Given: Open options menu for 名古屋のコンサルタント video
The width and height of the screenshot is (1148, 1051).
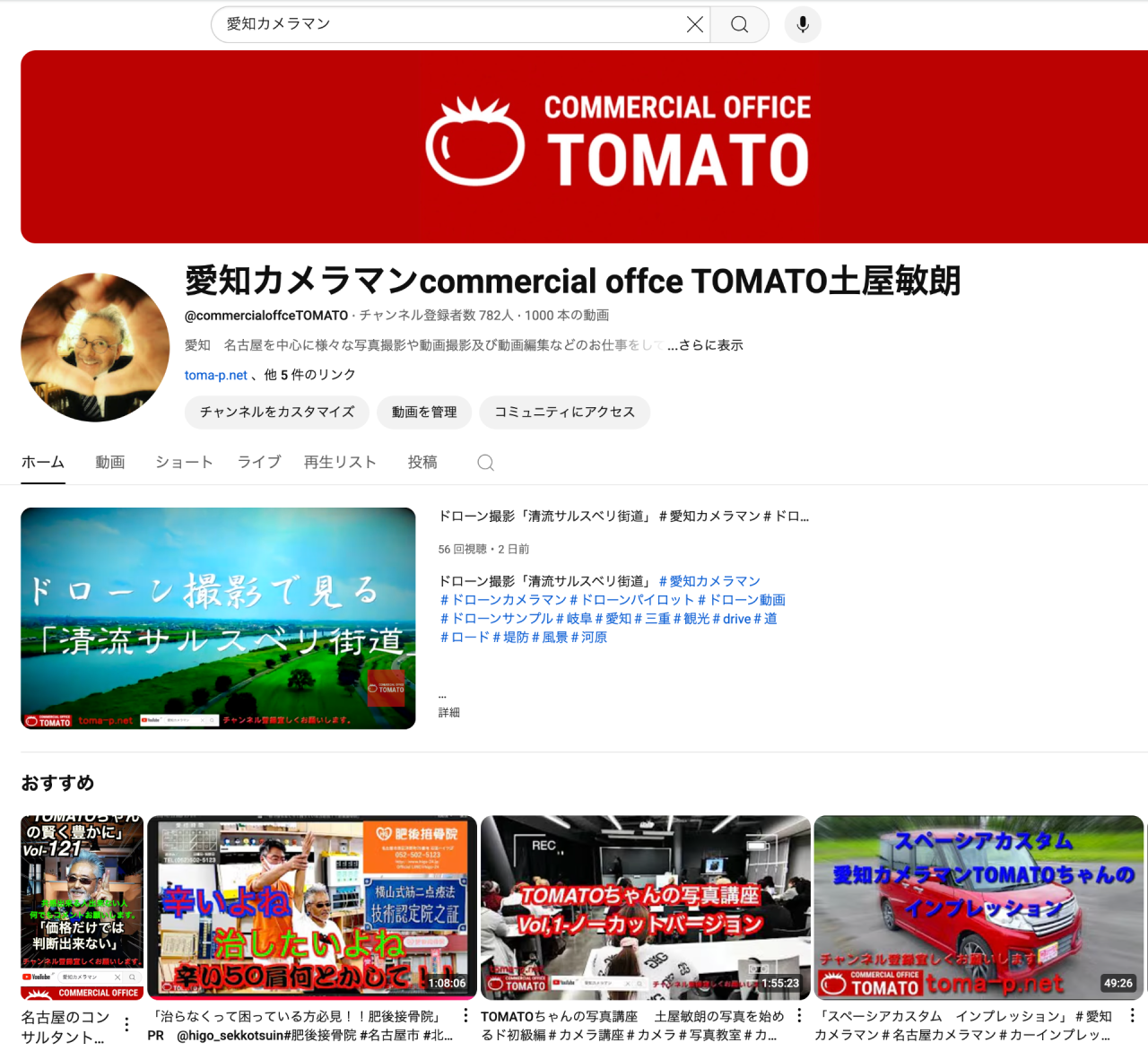Looking at the screenshot, I should click(x=127, y=1024).
